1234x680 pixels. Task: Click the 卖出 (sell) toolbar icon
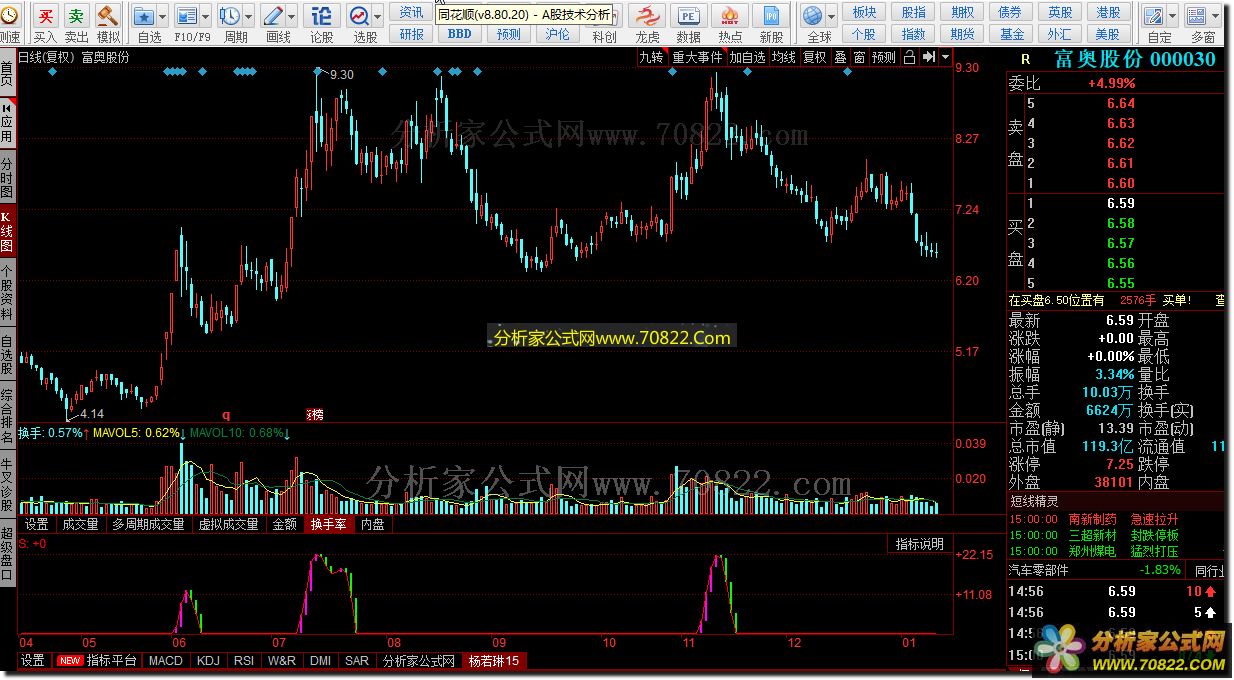pyautogui.click(x=77, y=16)
